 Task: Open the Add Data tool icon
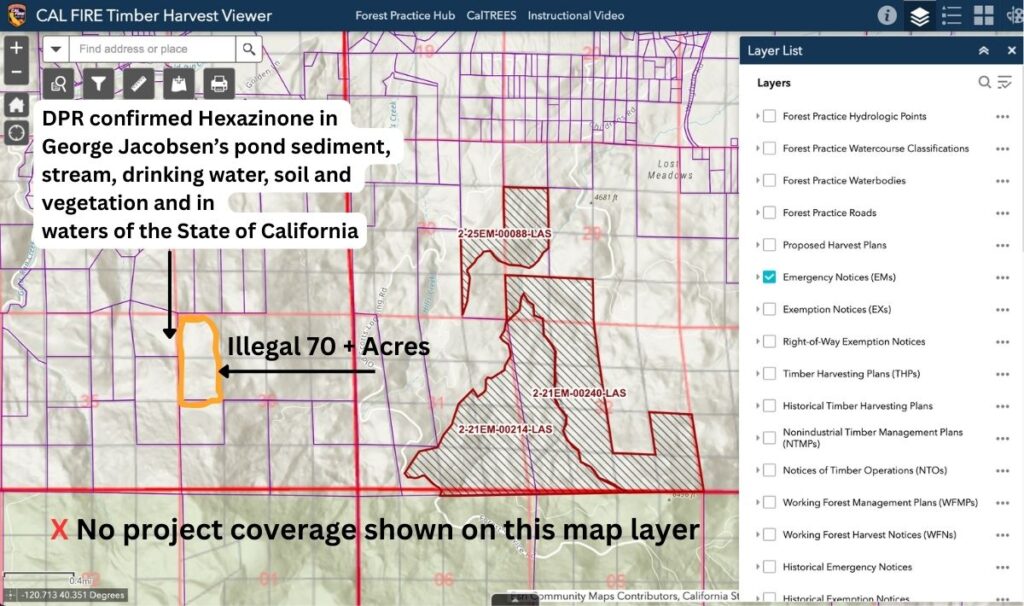(x=179, y=84)
